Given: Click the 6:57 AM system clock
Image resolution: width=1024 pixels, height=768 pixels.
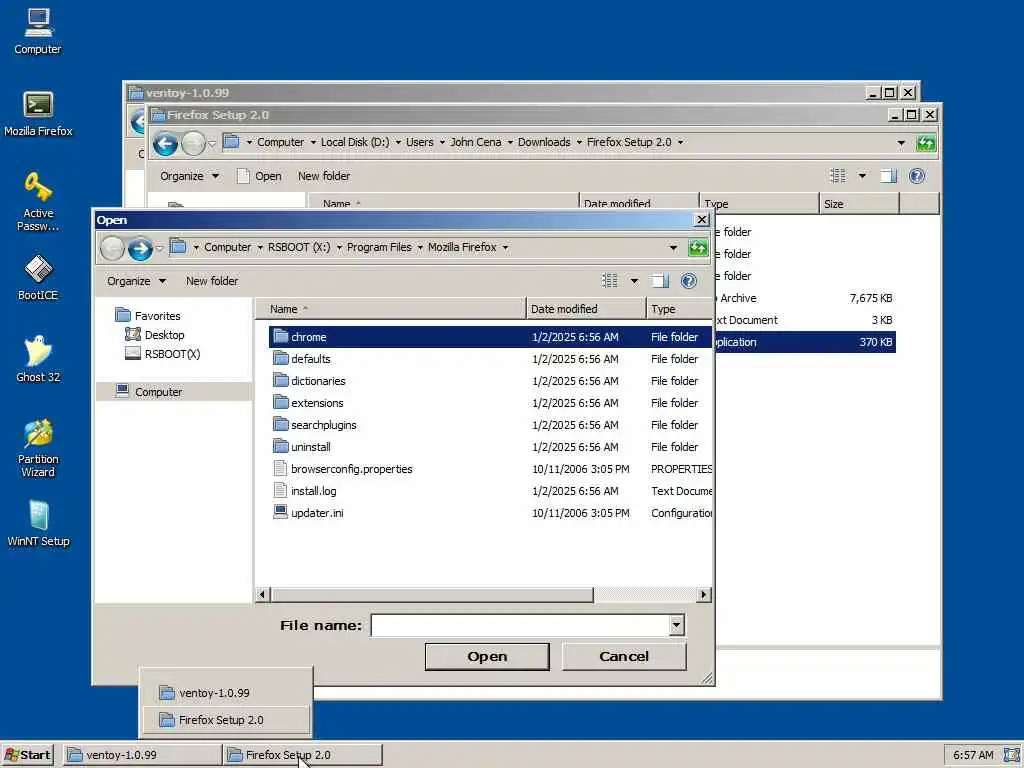Looking at the screenshot, I should coord(973,755).
